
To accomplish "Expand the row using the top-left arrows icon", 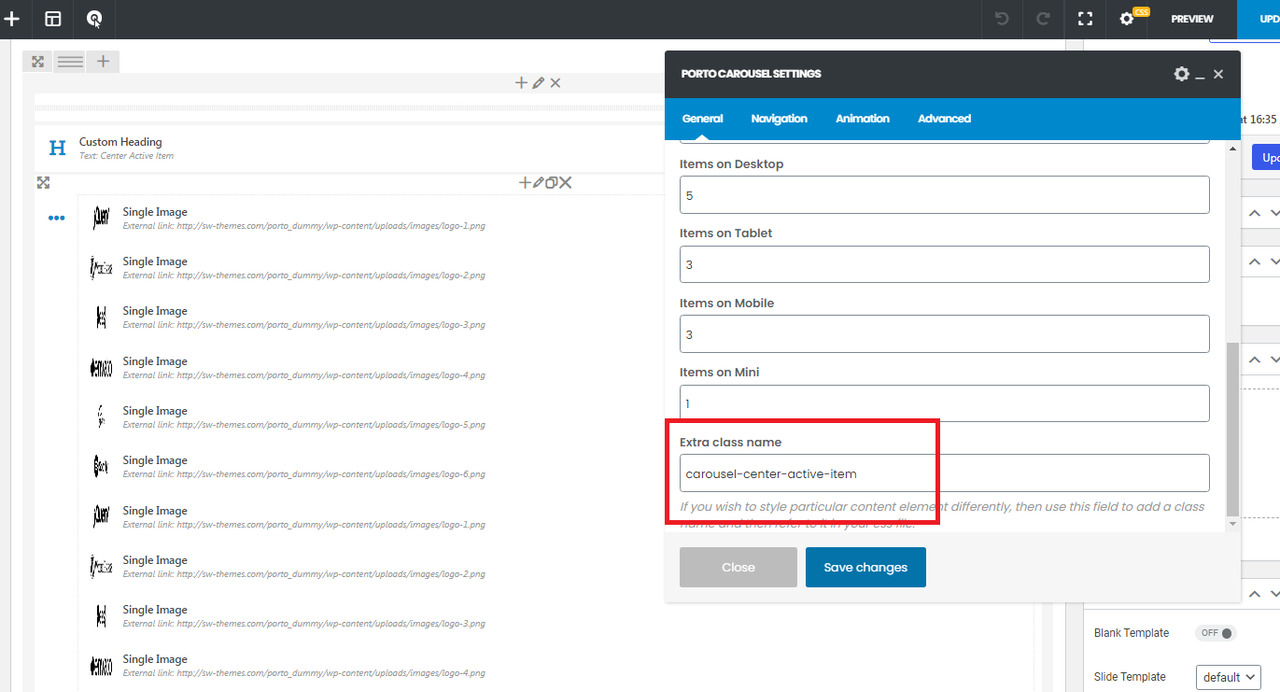I will pos(38,62).
